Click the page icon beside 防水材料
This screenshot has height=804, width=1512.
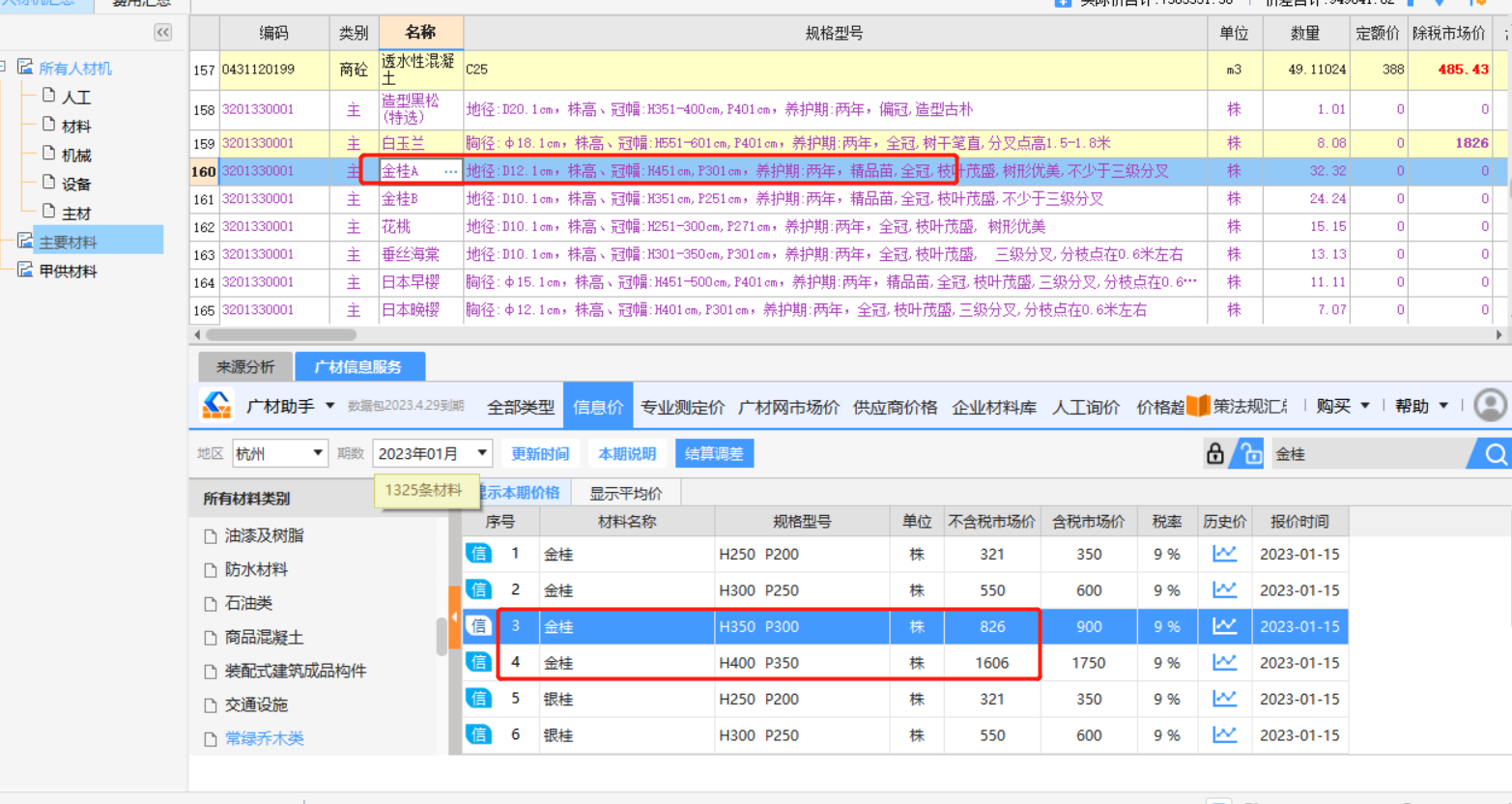pos(211,570)
